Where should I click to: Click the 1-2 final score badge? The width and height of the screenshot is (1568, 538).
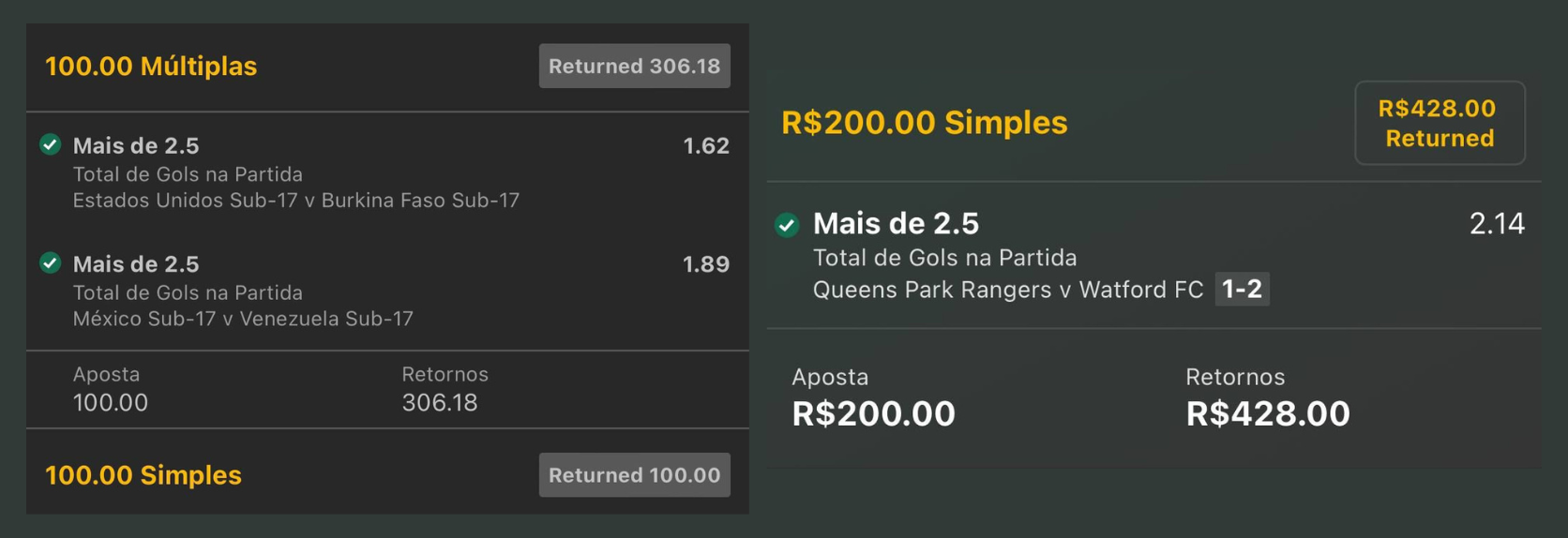[1242, 290]
